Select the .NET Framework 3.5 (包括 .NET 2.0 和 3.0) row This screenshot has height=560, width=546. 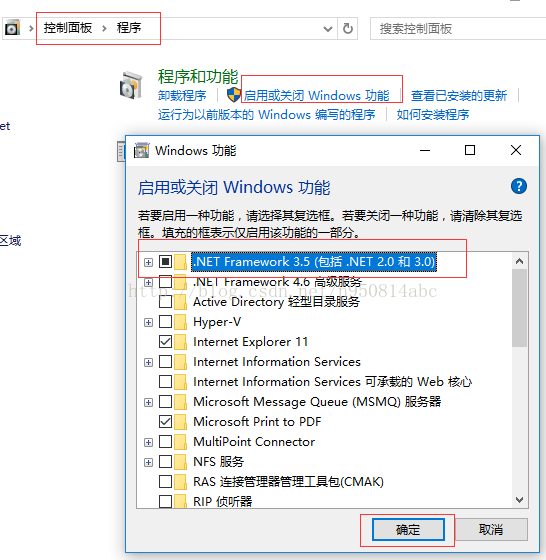pos(314,262)
